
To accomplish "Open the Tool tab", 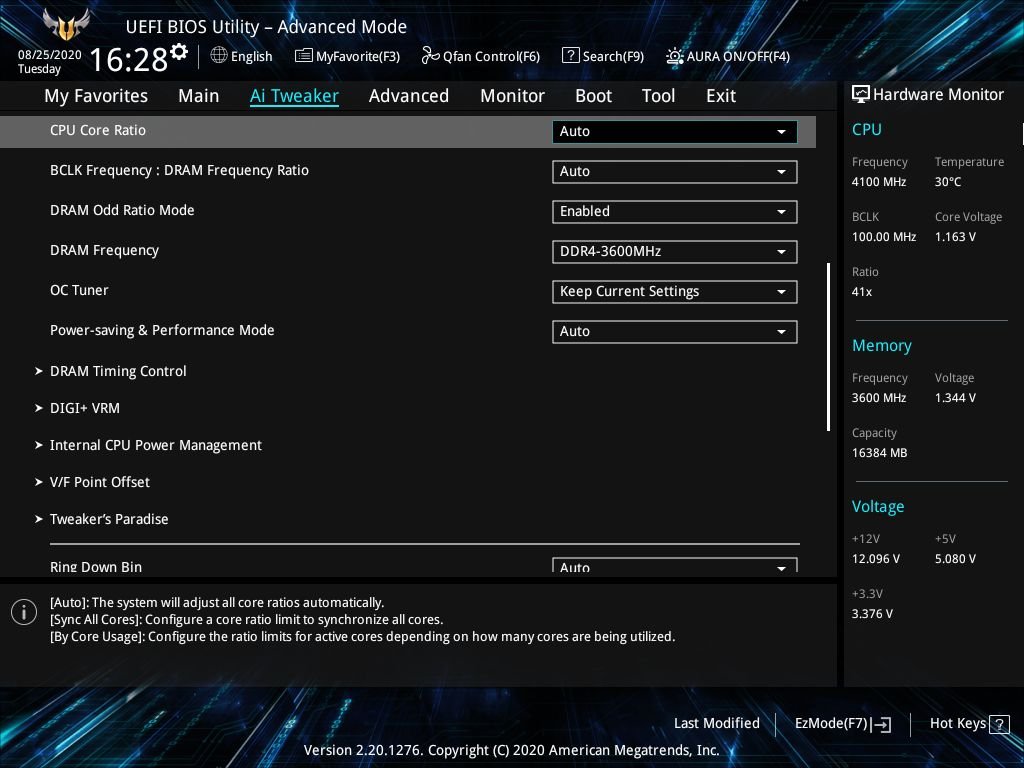I will point(658,96).
